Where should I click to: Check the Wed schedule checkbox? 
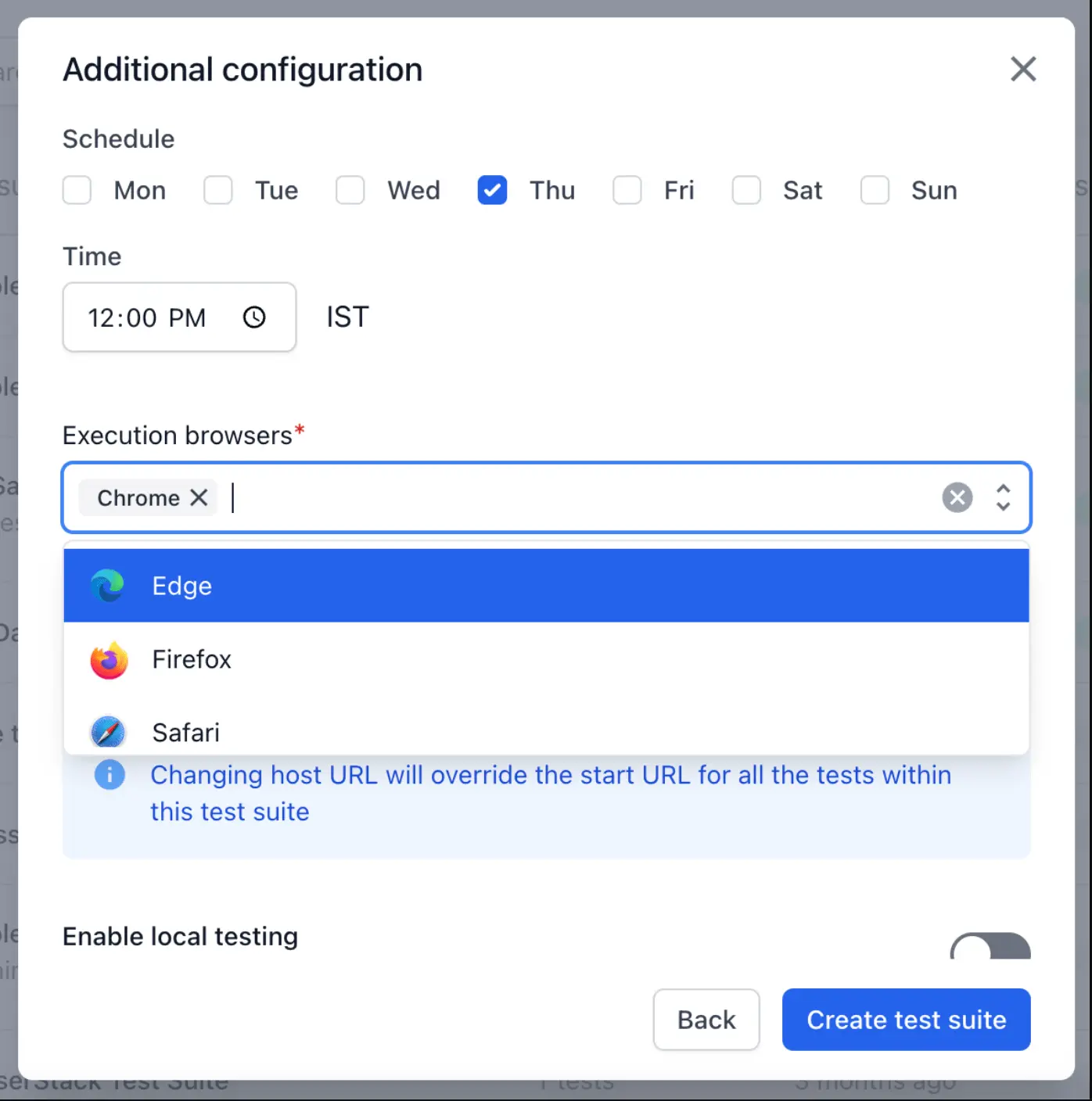[x=350, y=190]
